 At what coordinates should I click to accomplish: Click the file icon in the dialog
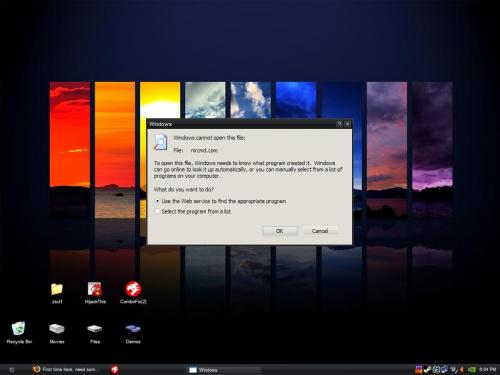(160, 142)
